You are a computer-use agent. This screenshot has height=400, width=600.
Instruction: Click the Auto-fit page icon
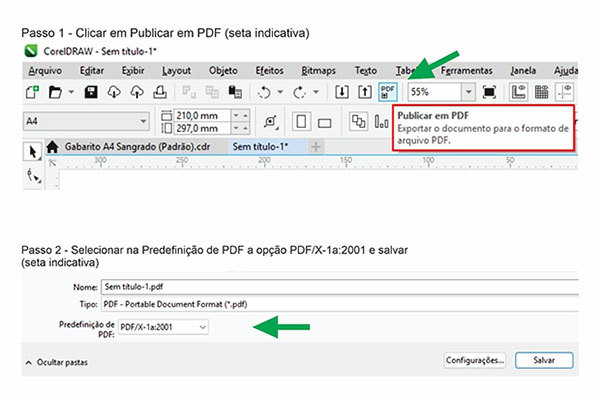click(271, 122)
